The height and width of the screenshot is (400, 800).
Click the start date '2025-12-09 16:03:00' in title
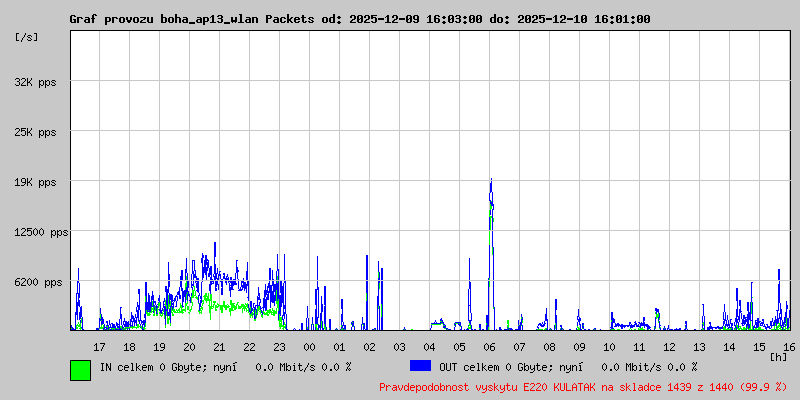tap(416, 19)
